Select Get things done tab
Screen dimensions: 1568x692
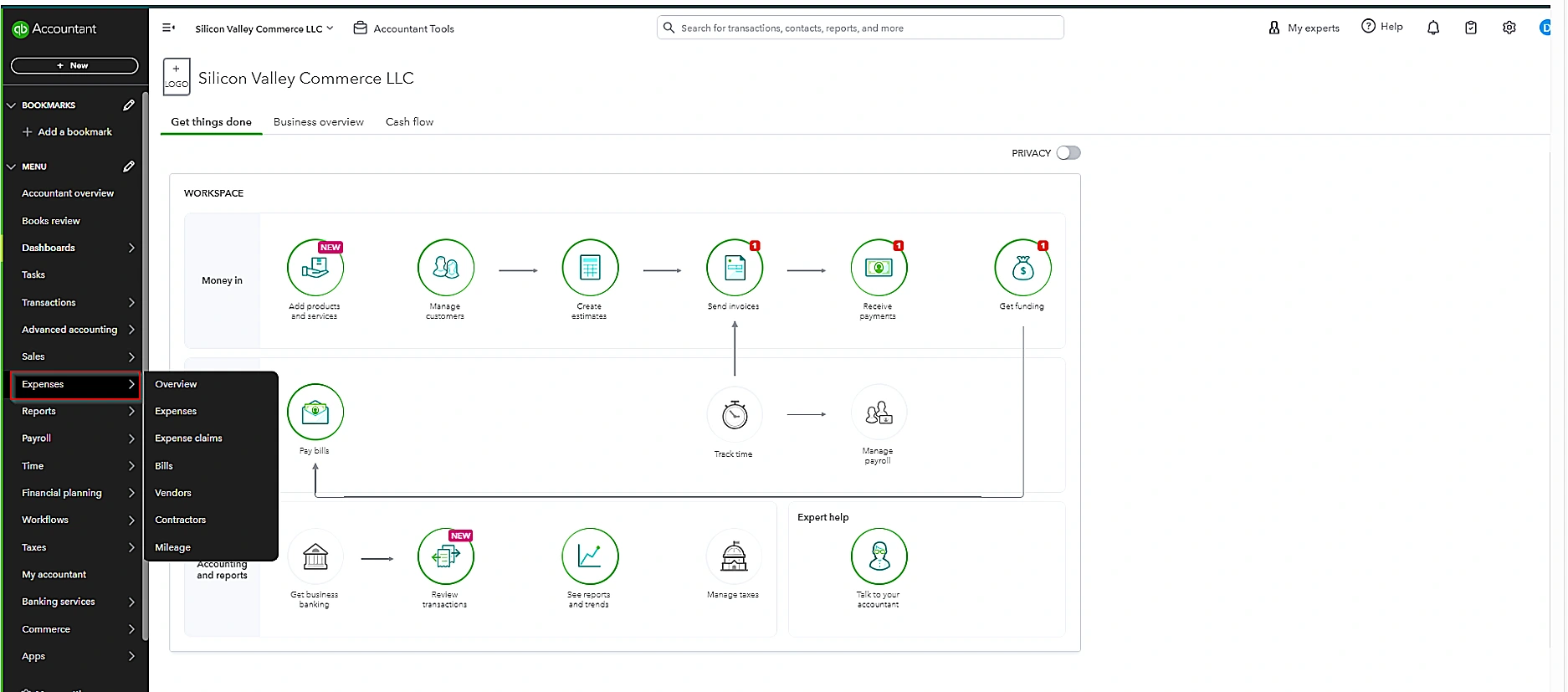211,122
